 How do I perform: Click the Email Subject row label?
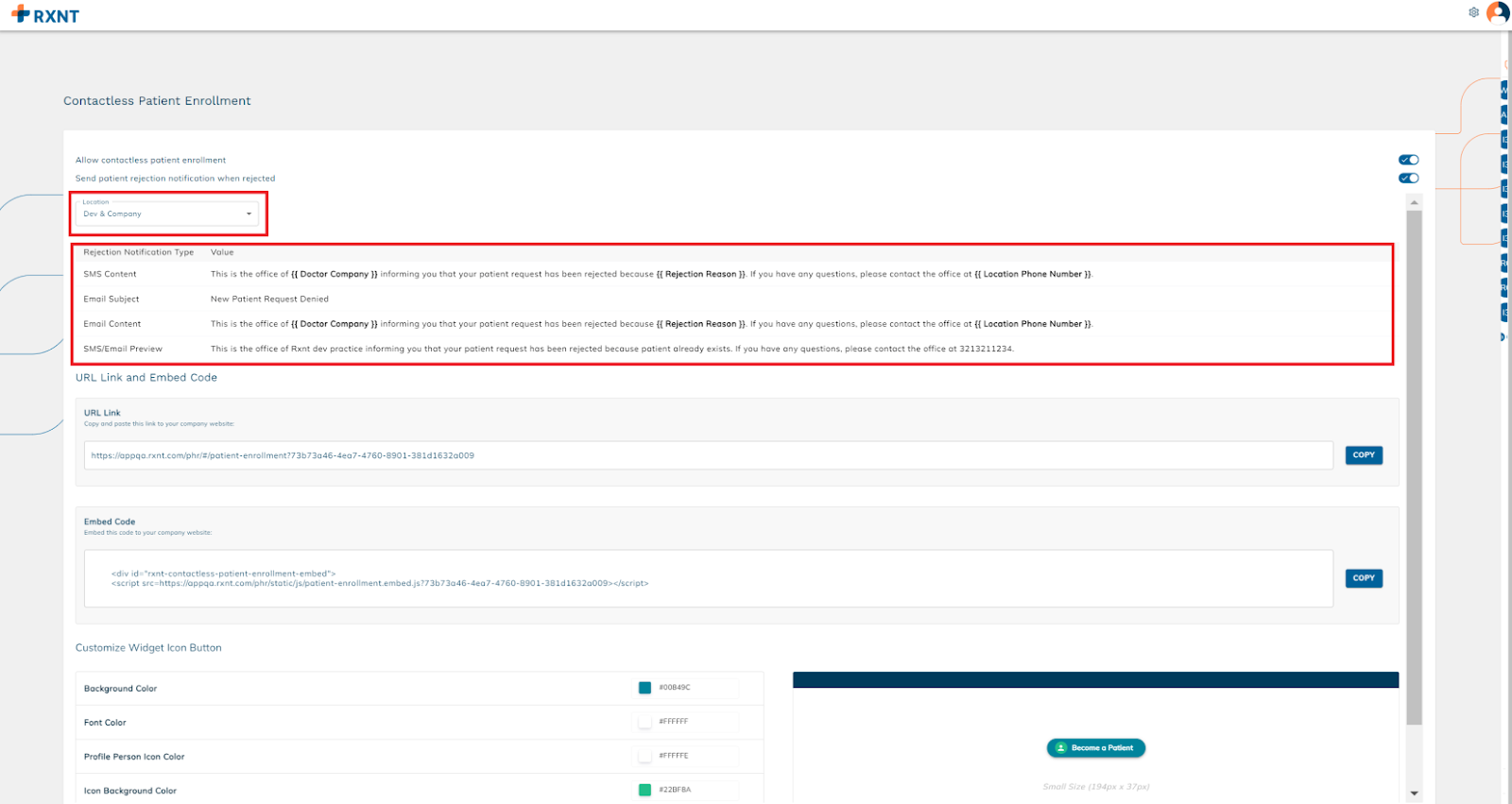tap(112, 299)
